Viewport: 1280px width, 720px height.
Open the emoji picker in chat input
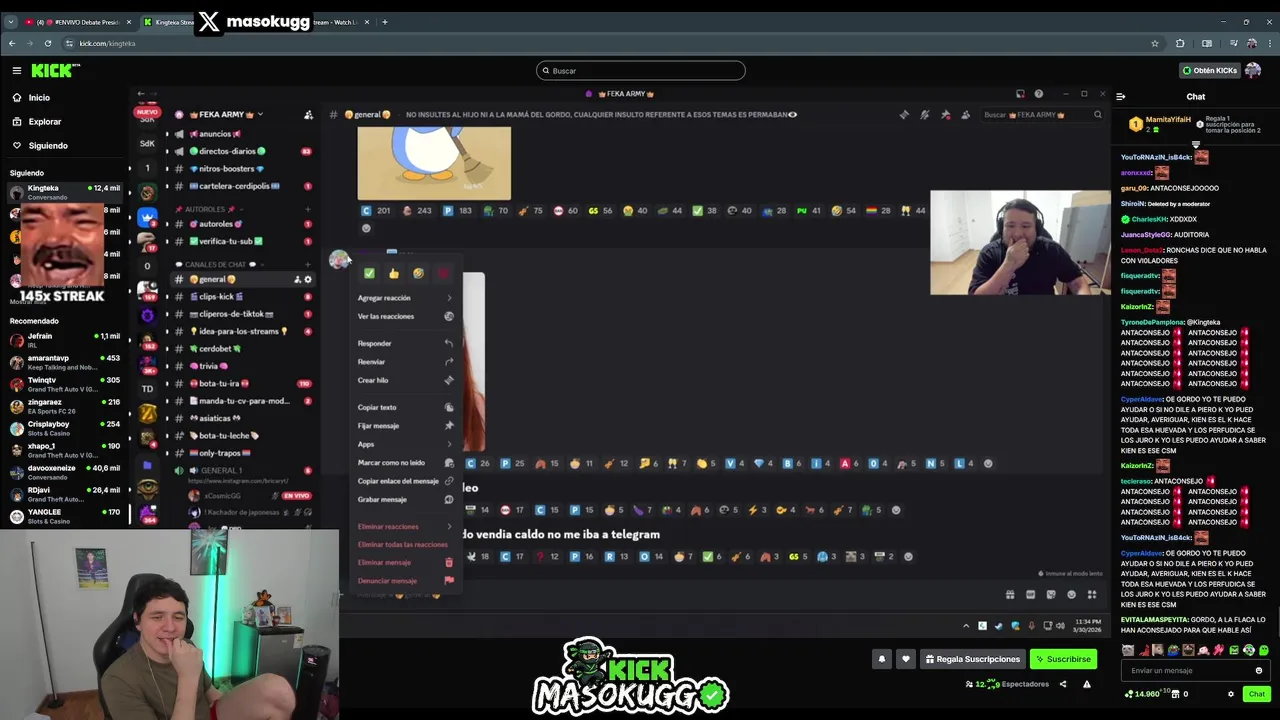[1259, 670]
